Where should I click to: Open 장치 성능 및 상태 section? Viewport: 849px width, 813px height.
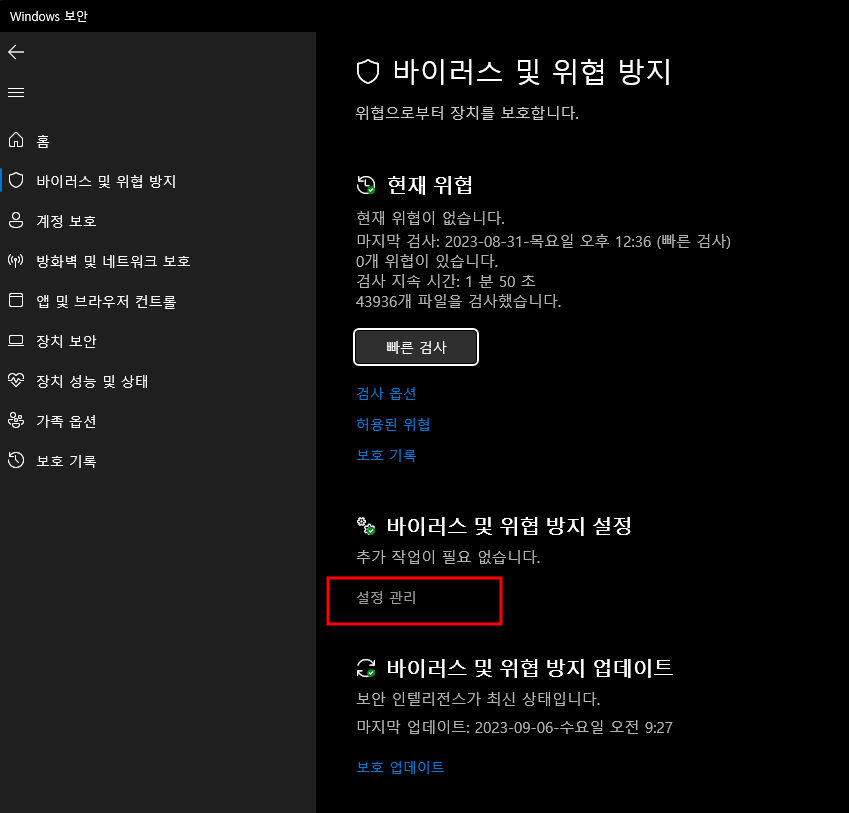158,381
